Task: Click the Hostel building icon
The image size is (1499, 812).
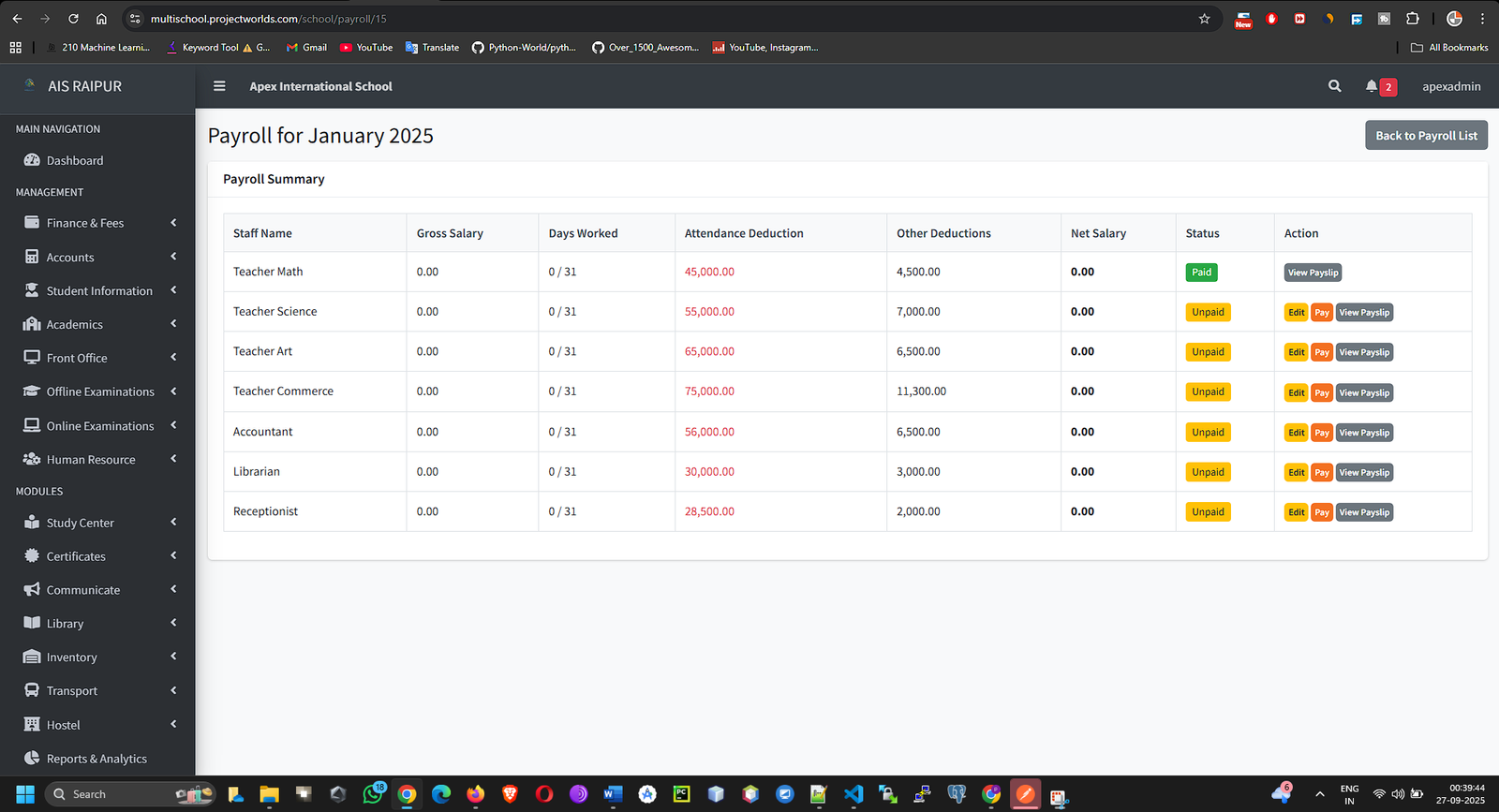Action: [32, 725]
